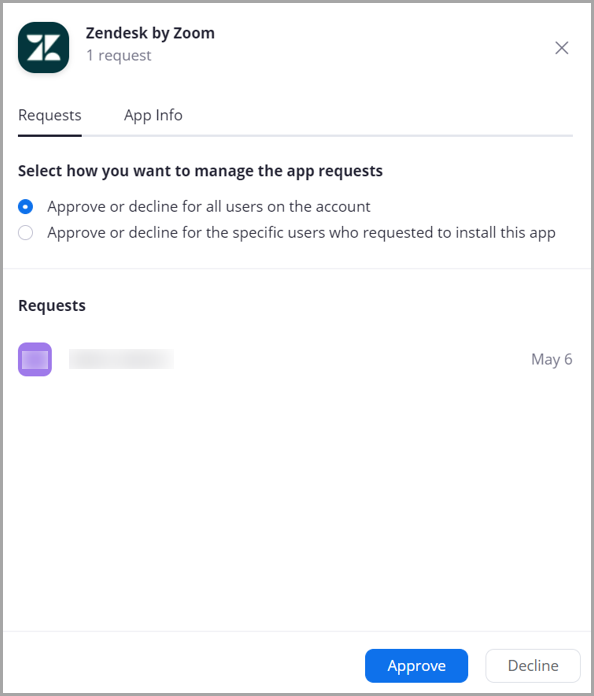Click the Zendesk app logo icon
The width and height of the screenshot is (594, 696).
click(x=44, y=47)
